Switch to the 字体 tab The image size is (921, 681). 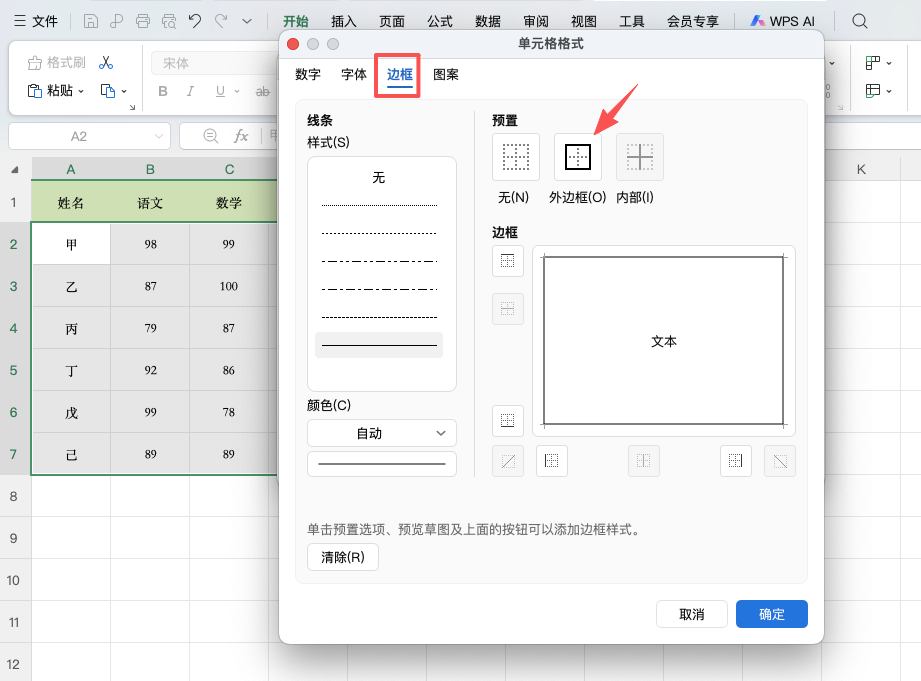(354, 75)
